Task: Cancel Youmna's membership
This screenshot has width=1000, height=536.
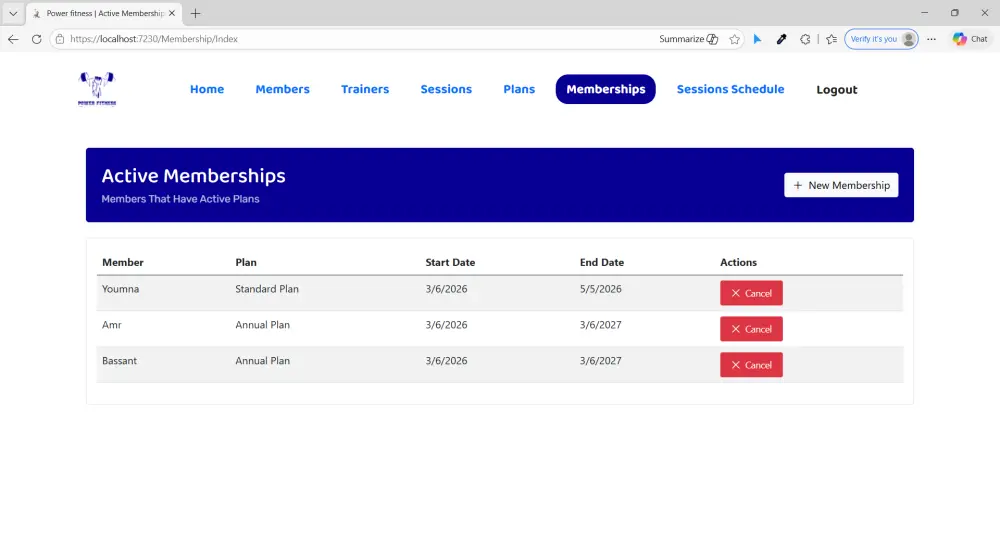Action: [x=751, y=294]
